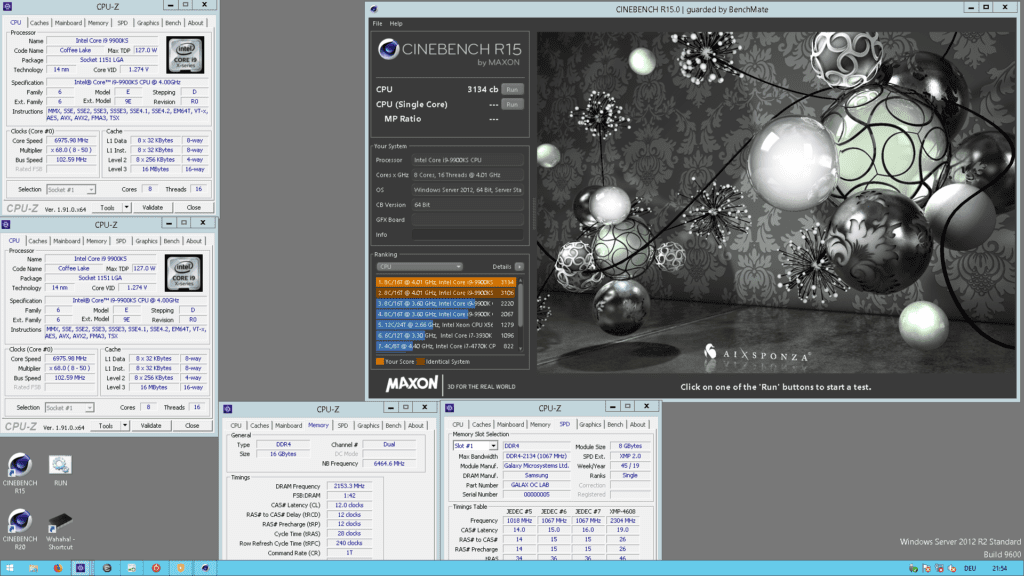
Task: Click the Cinebench title bar app icon
Action: [374, 9]
